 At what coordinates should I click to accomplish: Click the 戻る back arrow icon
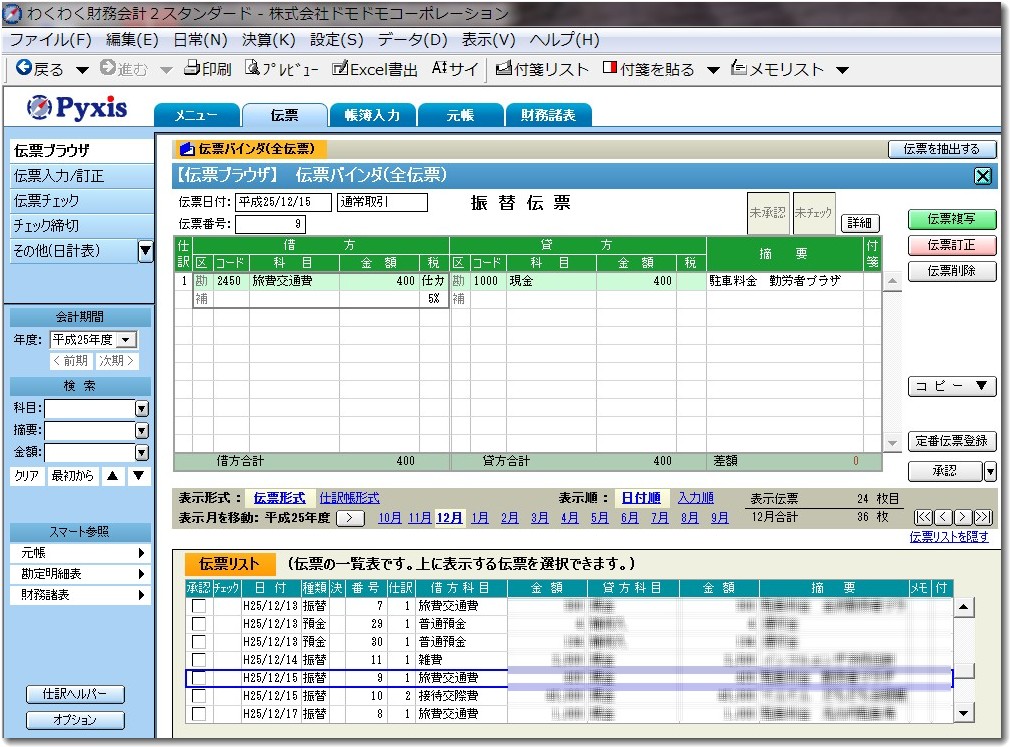pyautogui.click(x=23, y=69)
